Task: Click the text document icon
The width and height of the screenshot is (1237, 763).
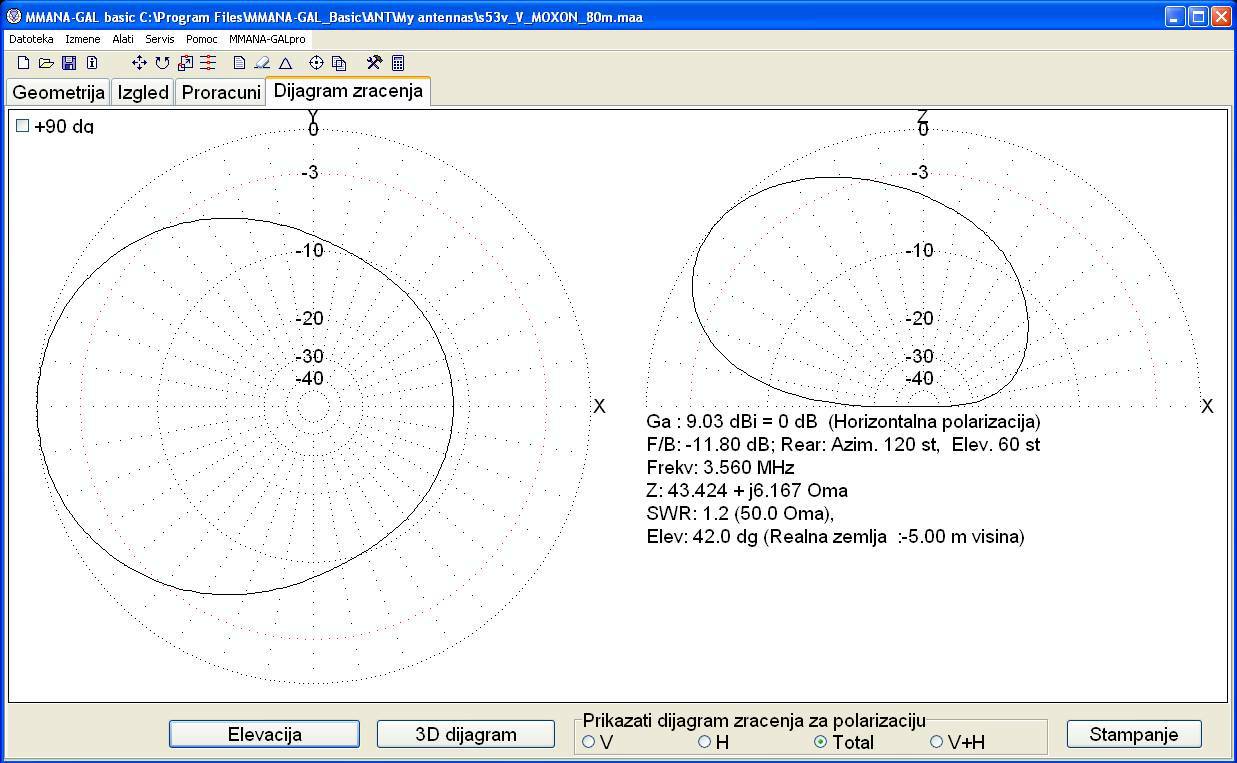Action: pyautogui.click(x=239, y=63)
